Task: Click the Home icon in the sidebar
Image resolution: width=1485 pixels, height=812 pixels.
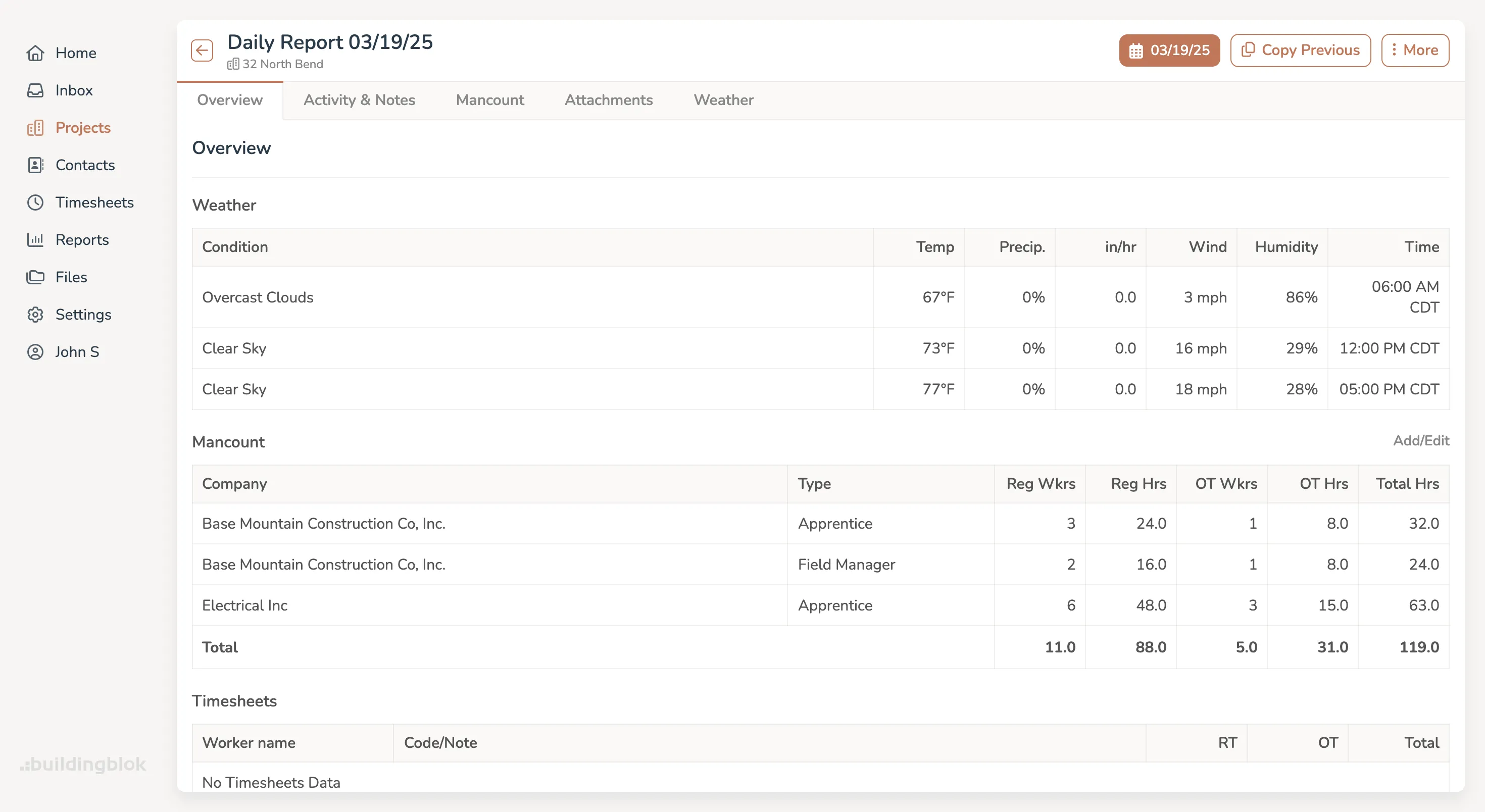Action: click(x=35, y=53)
